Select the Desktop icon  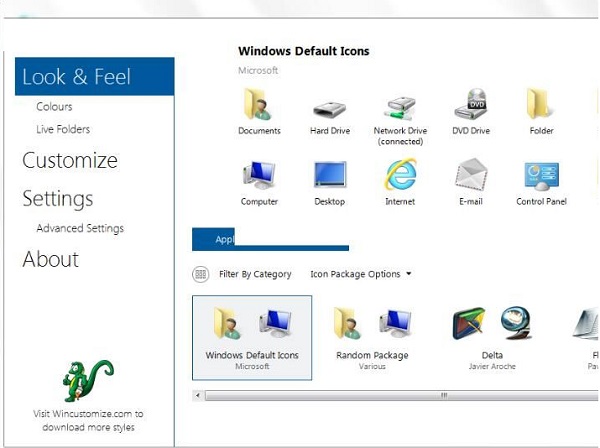coord(330,174)
